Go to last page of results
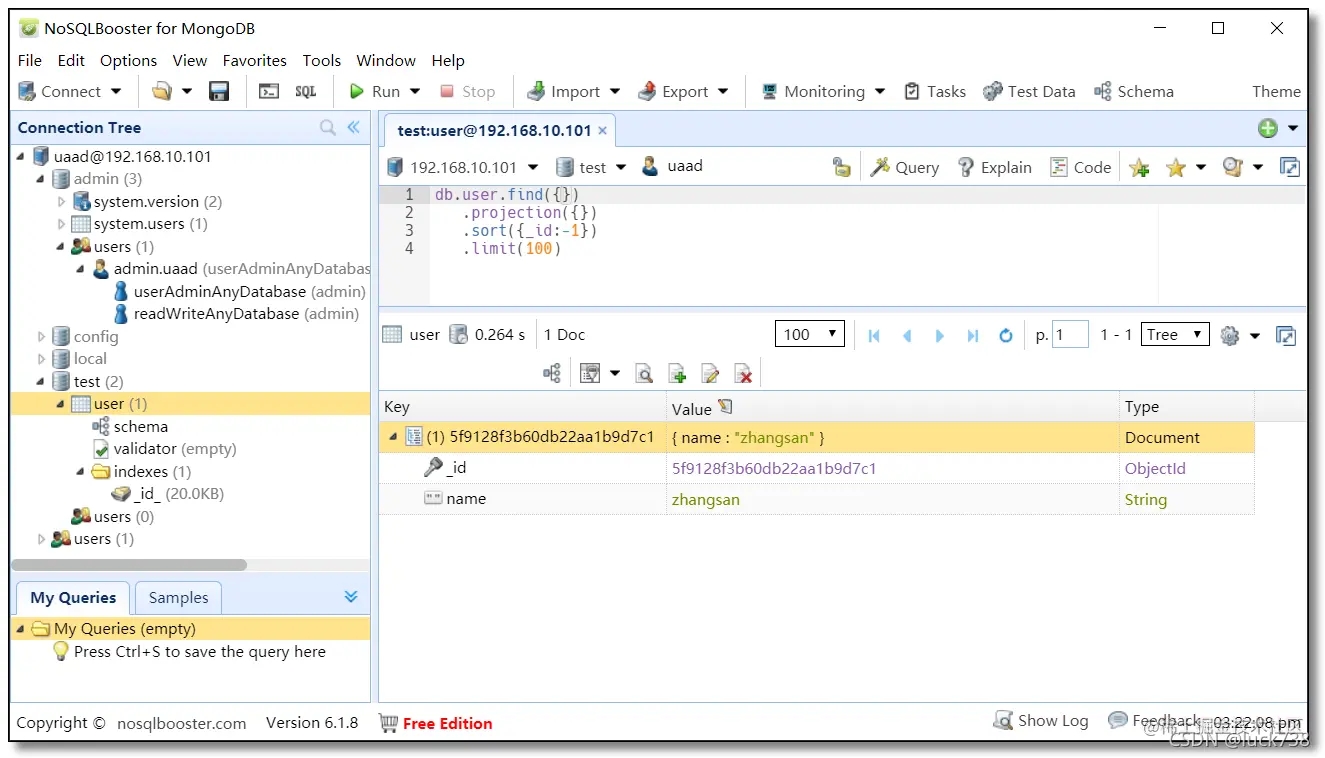This screenshot has width=1325, height=758. point(973,335)
